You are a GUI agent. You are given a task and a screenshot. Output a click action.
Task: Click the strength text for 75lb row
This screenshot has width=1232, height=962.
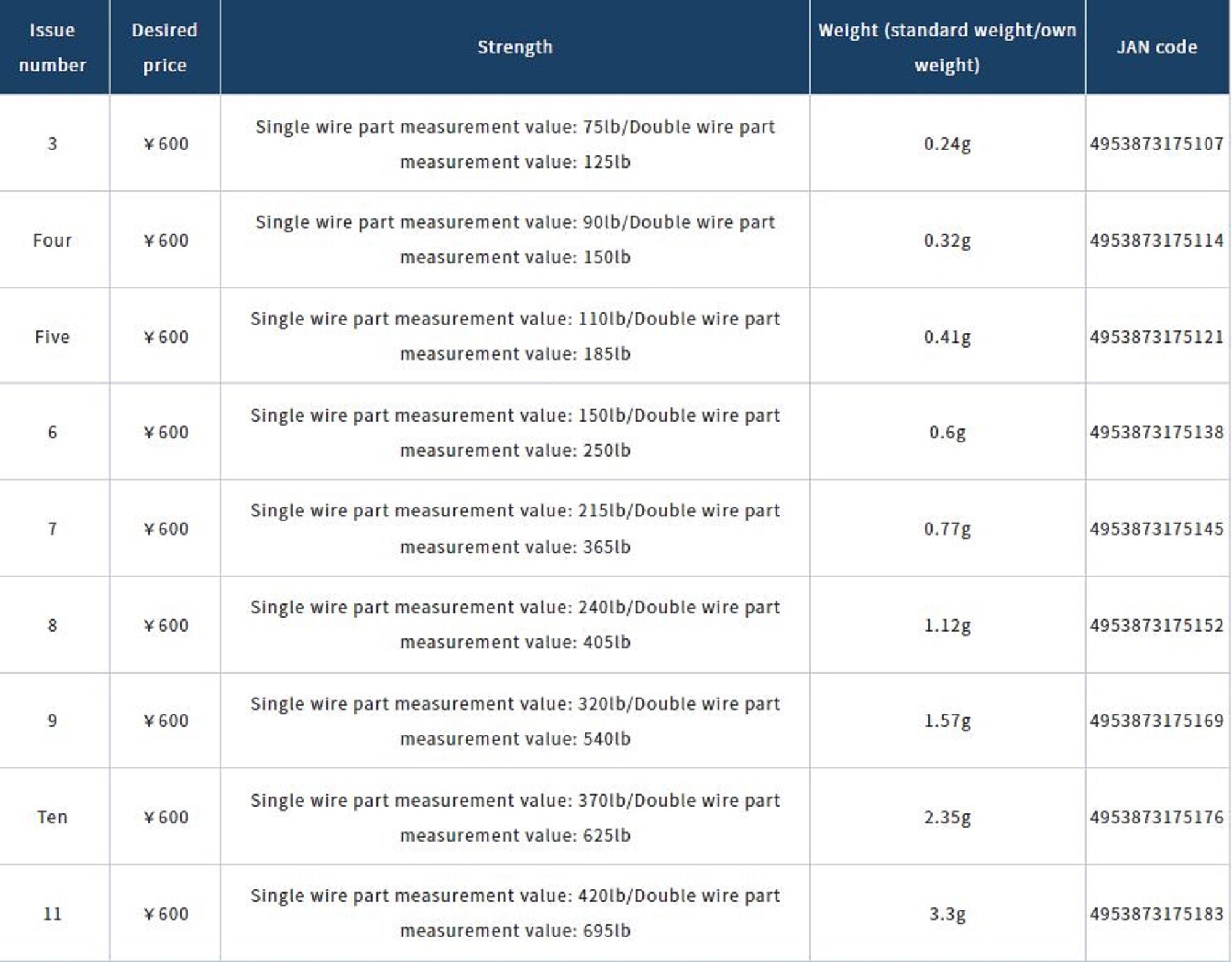coord(515,144)
